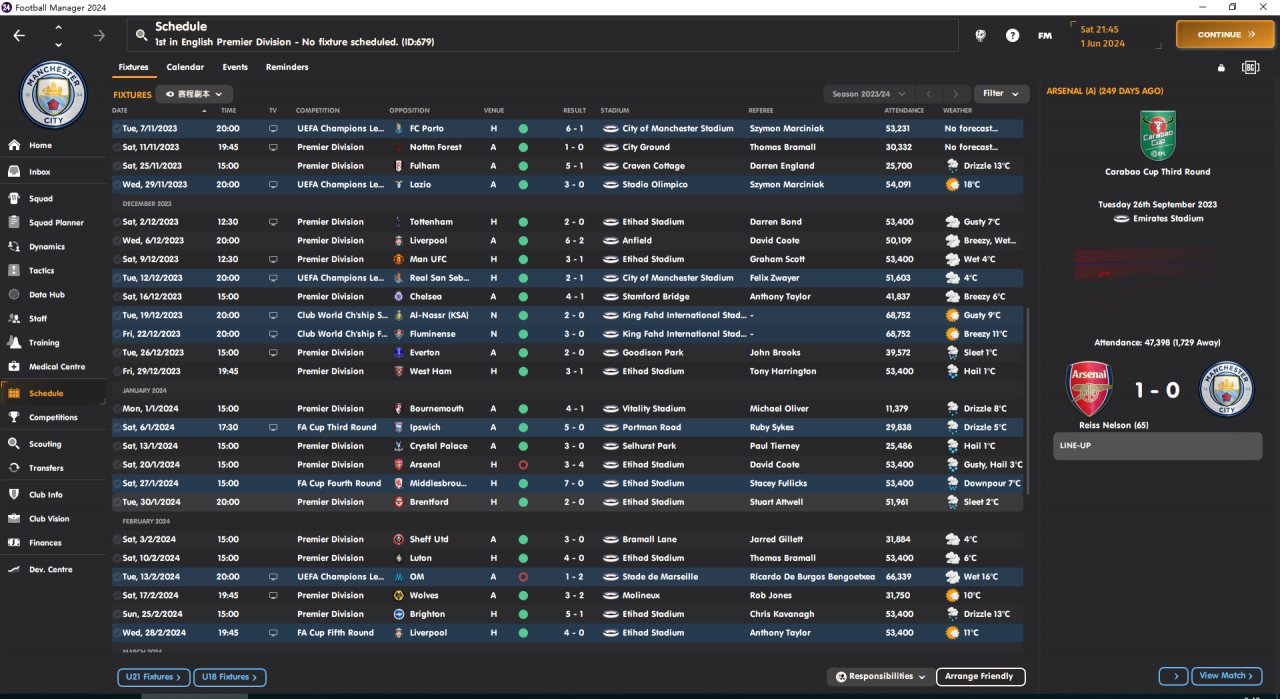Go forward with the right arrow
This screenshot has height=699, width=1280.
click(x=98, y=35)
